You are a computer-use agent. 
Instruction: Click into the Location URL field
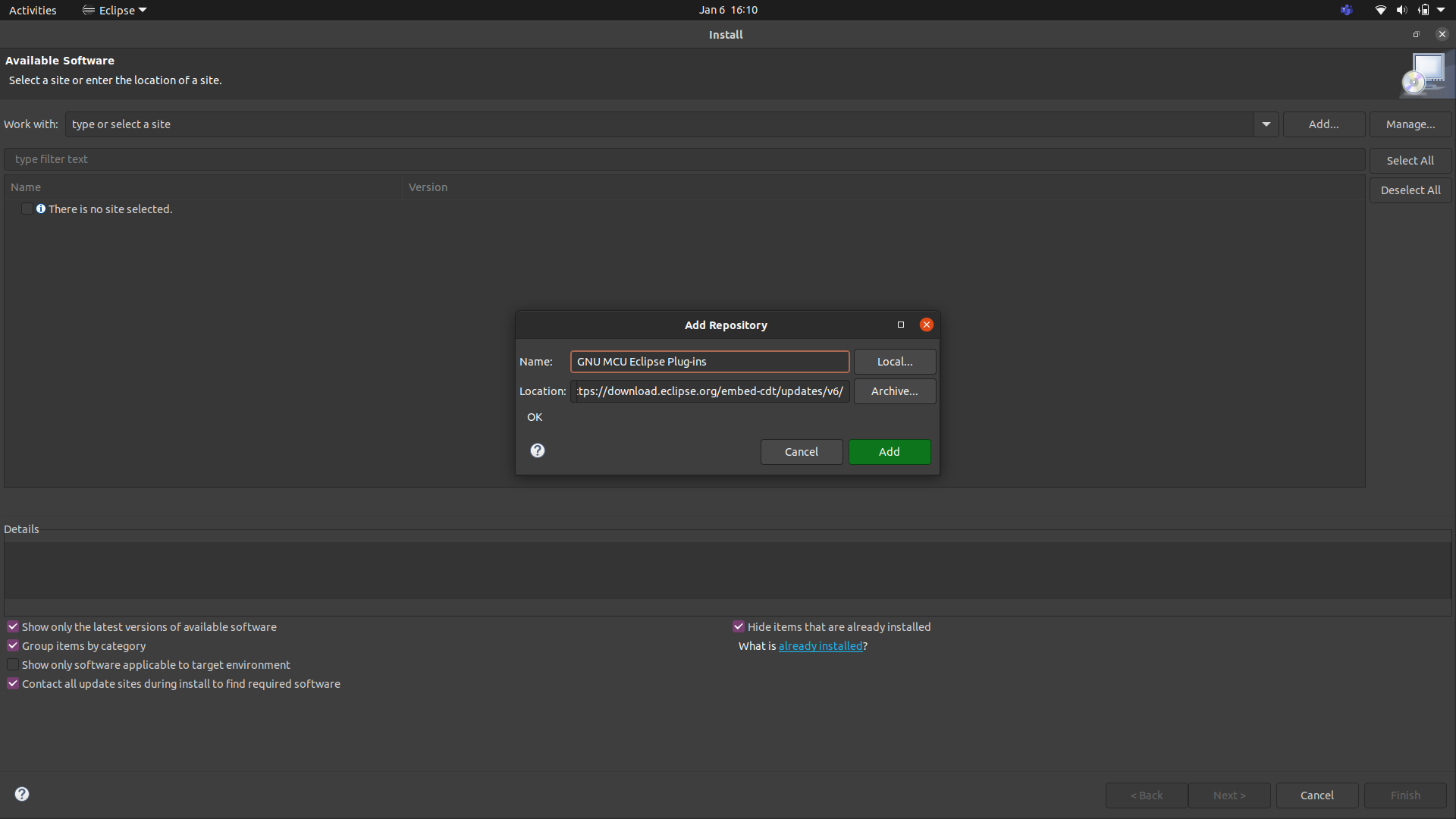(709, 391)
